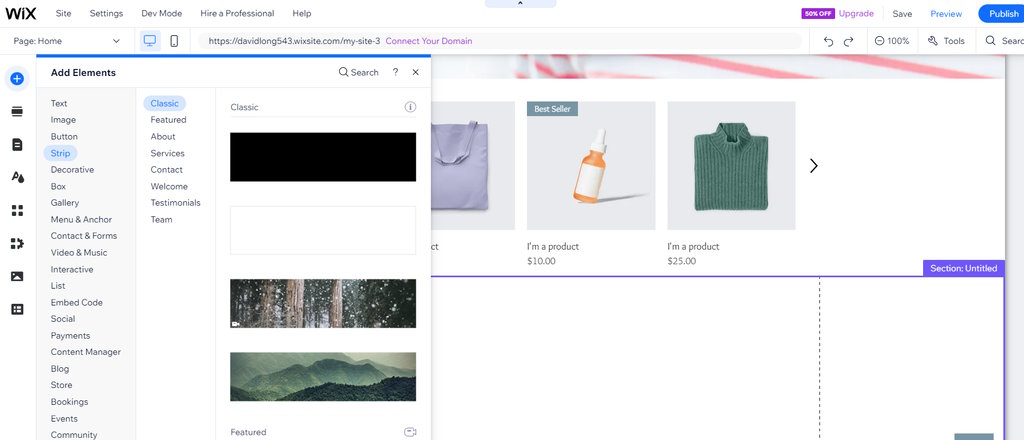Open the Media icon in left sidebar
Image resolution: width=1024 pixels, height=440 pixels.
(17, 276)
